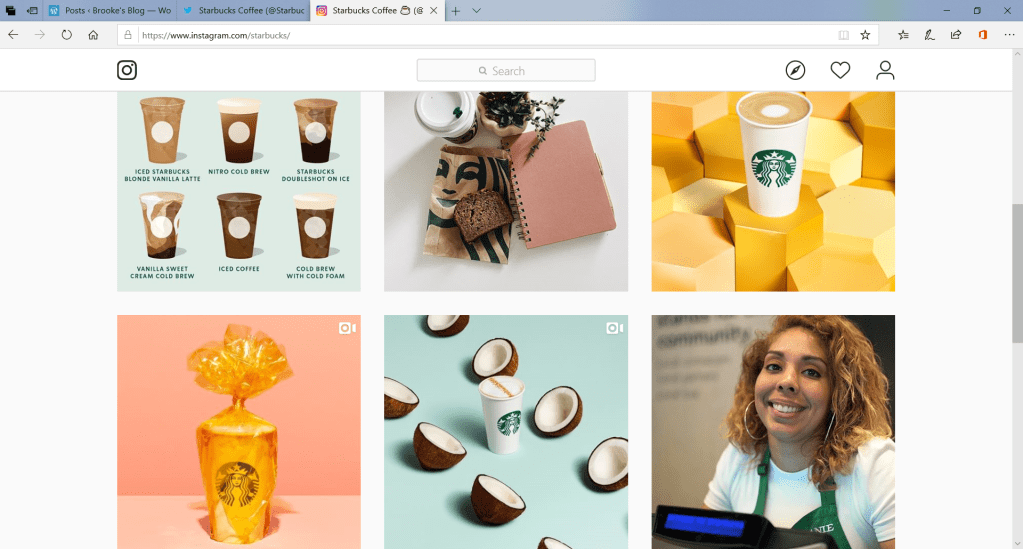Viewport: 1023px width, 549px height.
Task: Open the browser settings ellipsis menu
Action: click(x=1009, y=34)
